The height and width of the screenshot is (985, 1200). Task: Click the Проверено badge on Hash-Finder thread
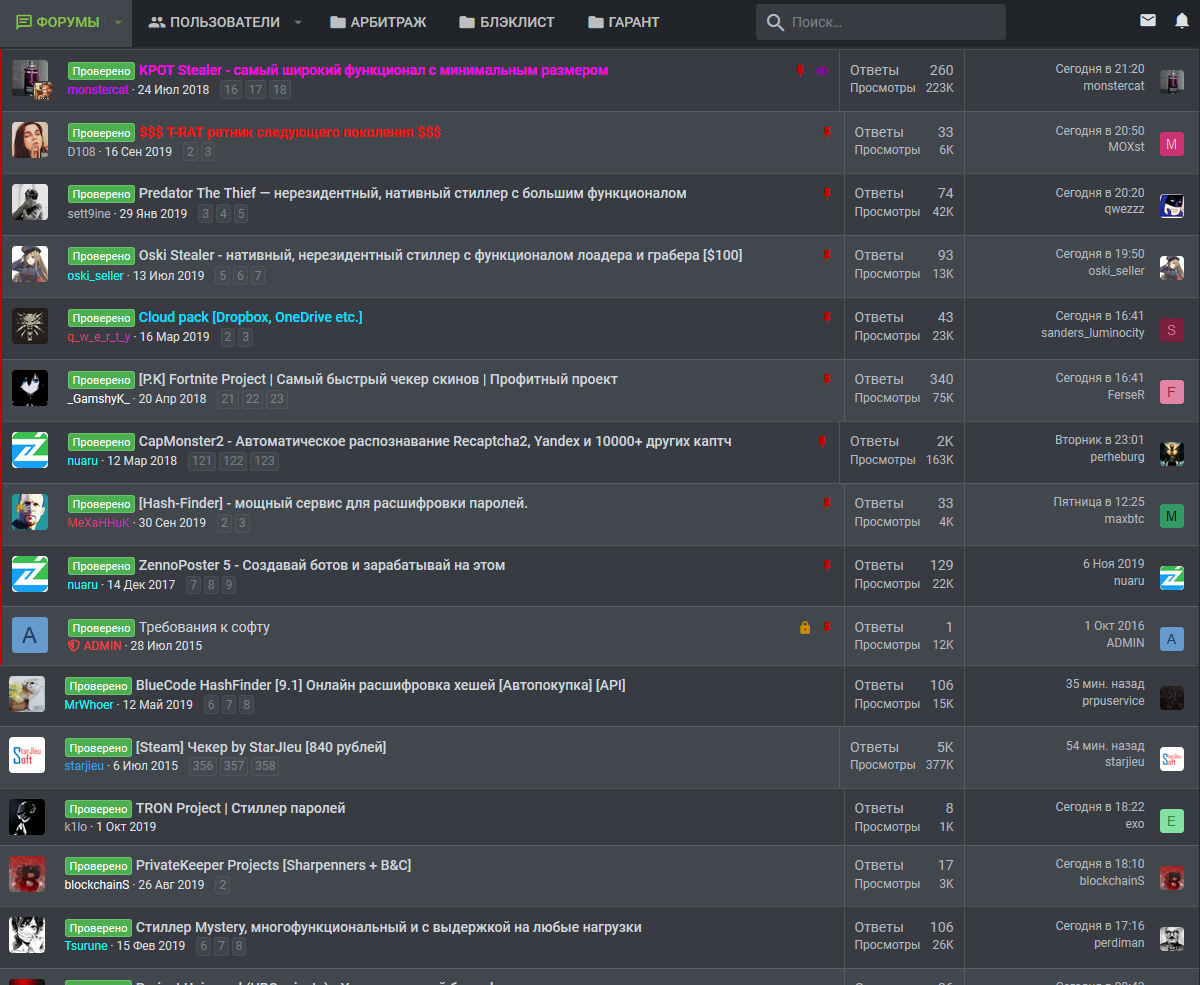(101, 504)
